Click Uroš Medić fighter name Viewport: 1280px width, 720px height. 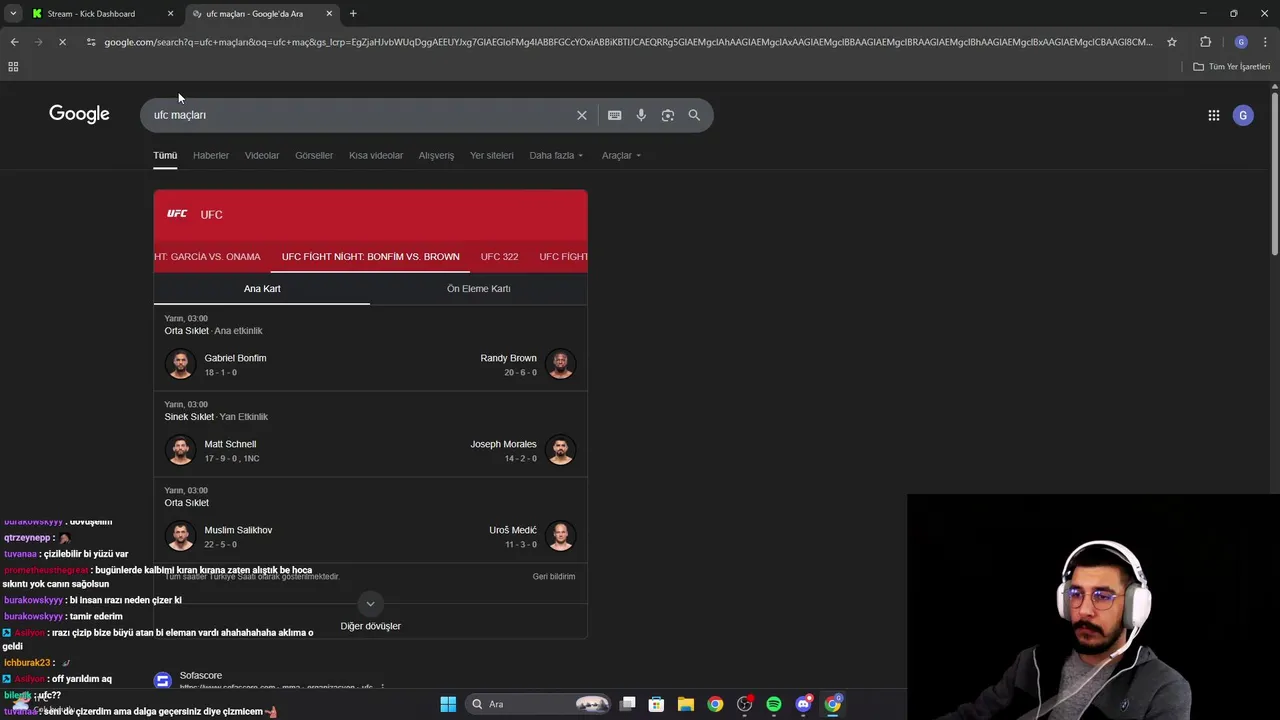(x=513, y=530)
